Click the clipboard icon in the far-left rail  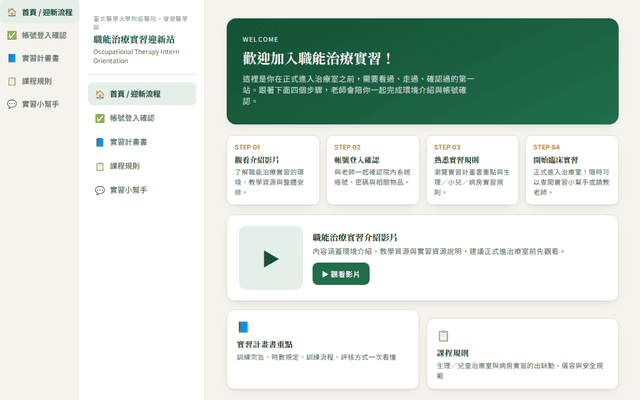click(x=12, y=81)
